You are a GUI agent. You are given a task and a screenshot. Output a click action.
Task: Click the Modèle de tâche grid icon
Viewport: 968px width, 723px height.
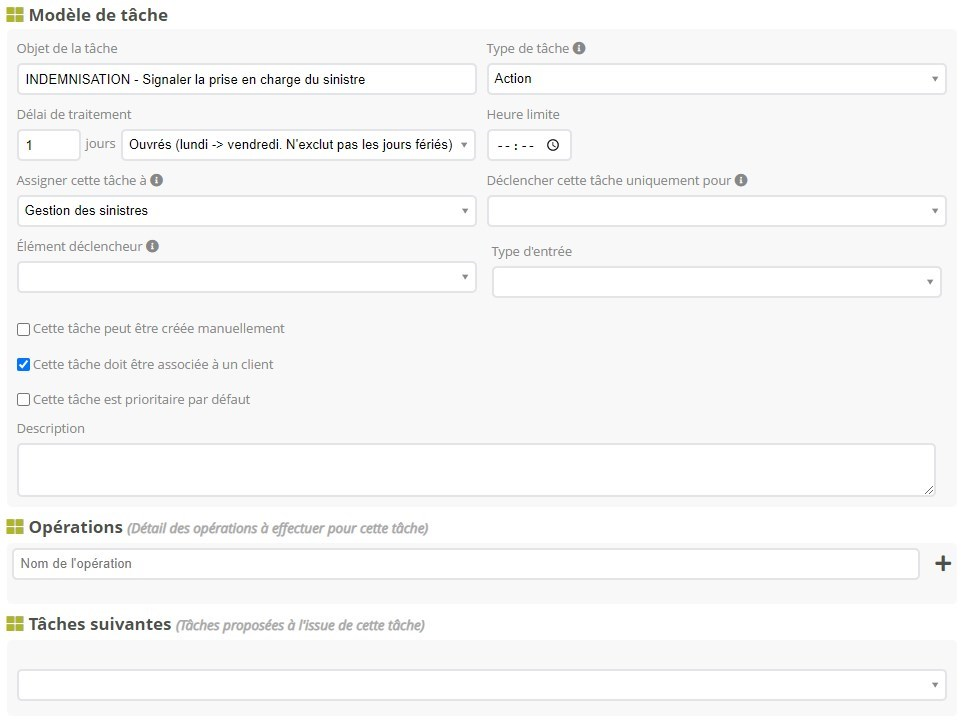[x=15, y=16]
